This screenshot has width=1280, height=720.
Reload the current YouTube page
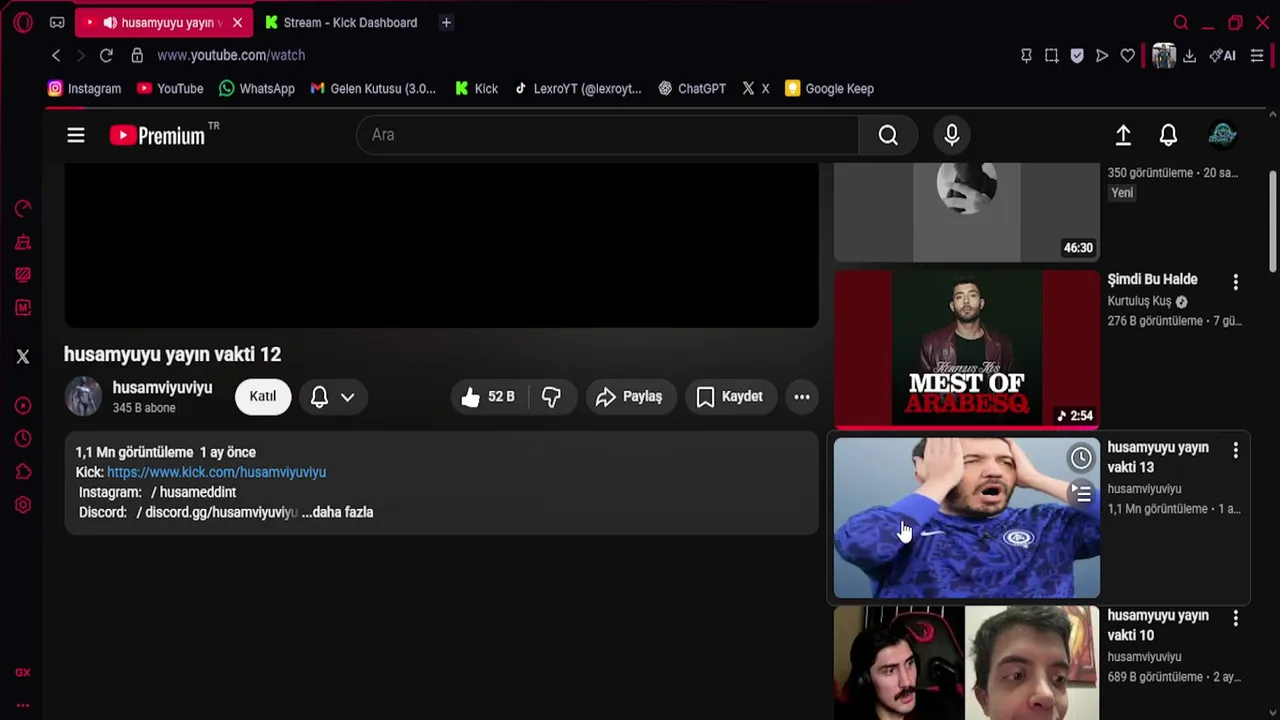coord(106,55)
